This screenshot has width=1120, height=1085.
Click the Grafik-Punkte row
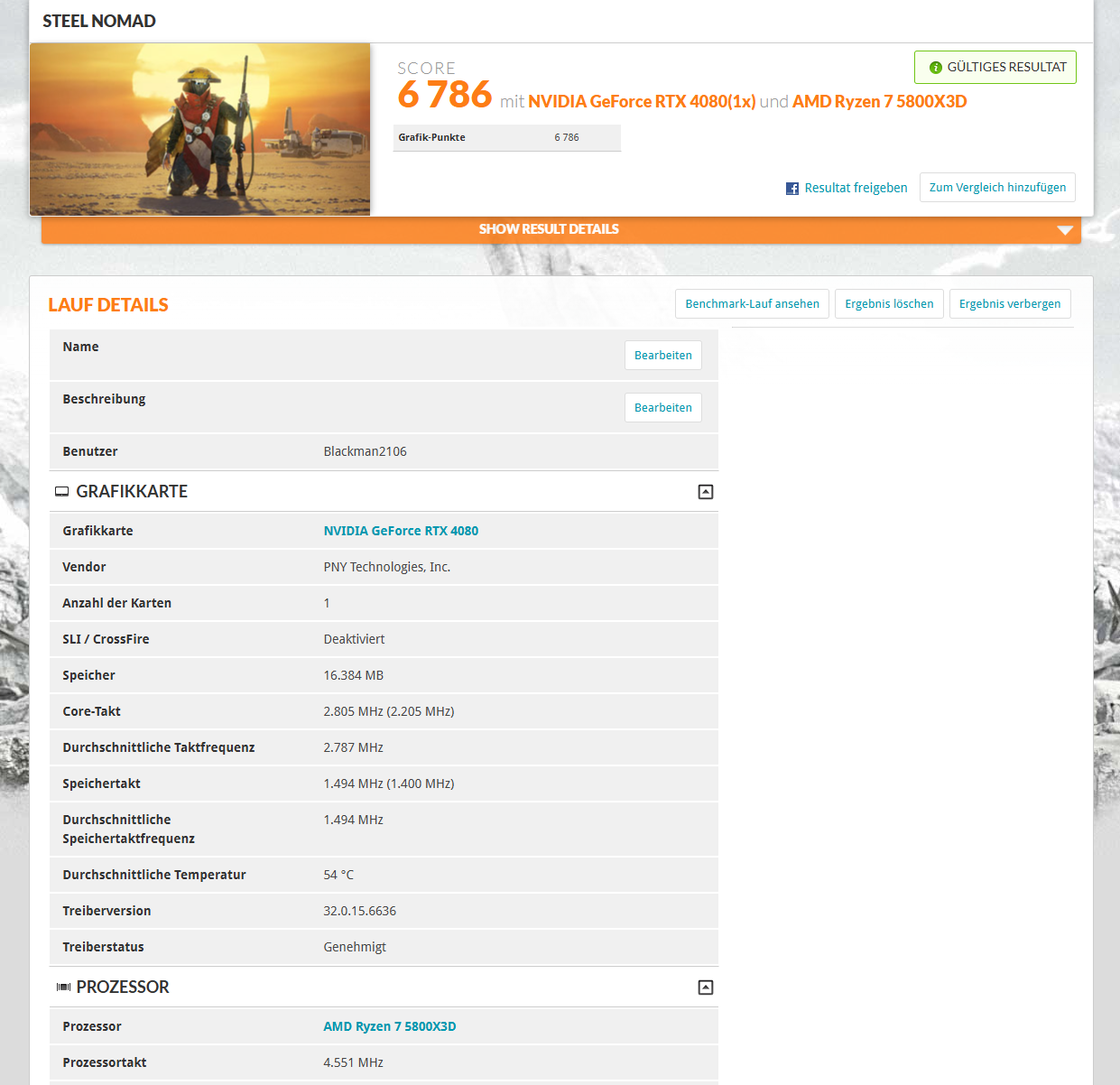coord(507,138)
